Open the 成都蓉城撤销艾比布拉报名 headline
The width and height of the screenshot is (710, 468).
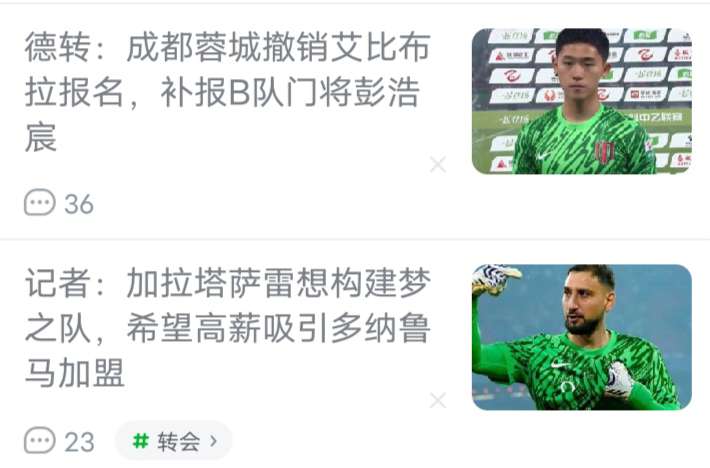(228, 92)
